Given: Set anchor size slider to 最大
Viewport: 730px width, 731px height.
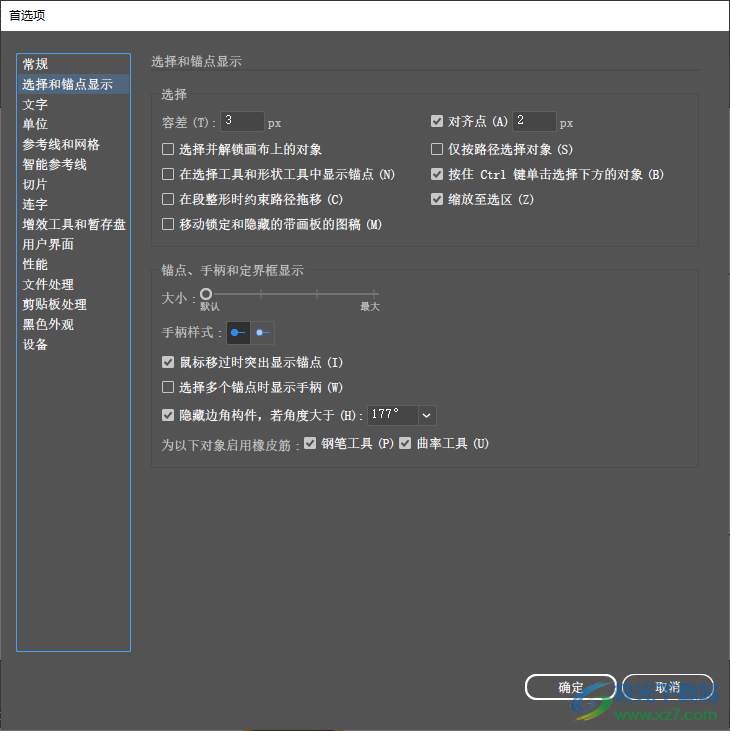Looking at the screenshot, I should (374, 294).
